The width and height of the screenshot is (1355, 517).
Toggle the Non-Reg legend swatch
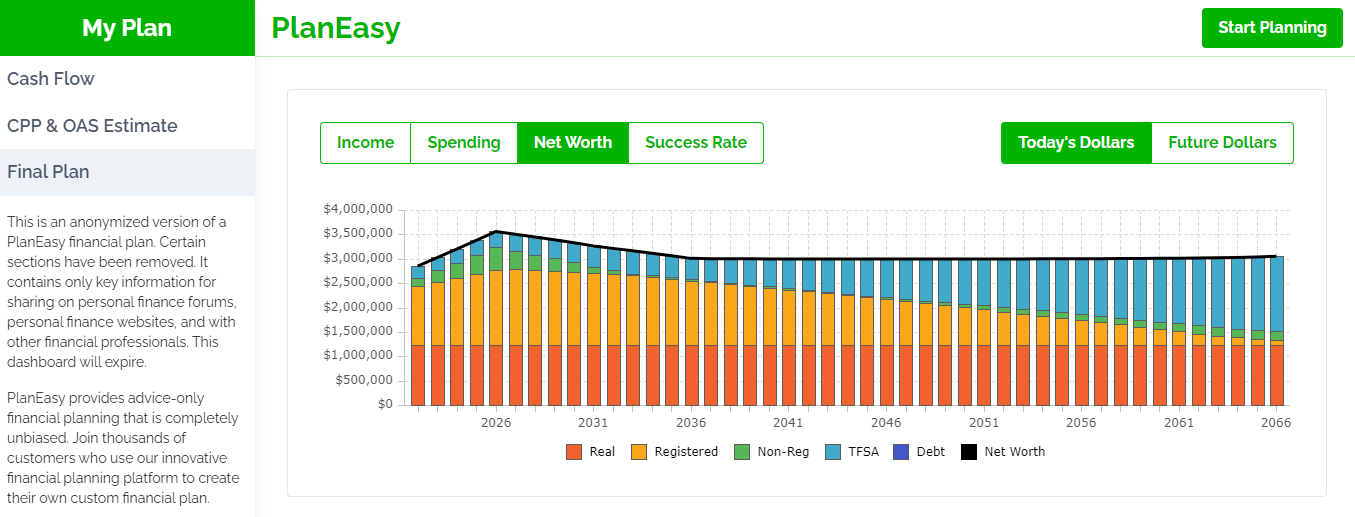point(742,452)
